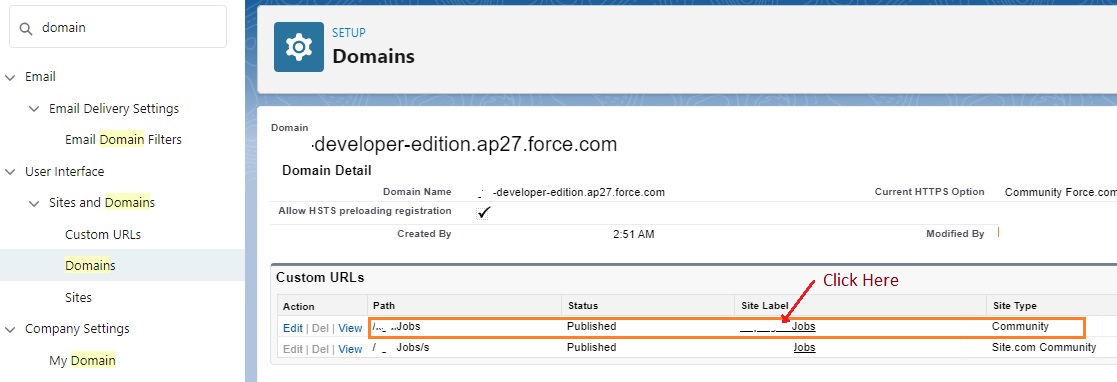Click View link for Community row

(350, 328)
